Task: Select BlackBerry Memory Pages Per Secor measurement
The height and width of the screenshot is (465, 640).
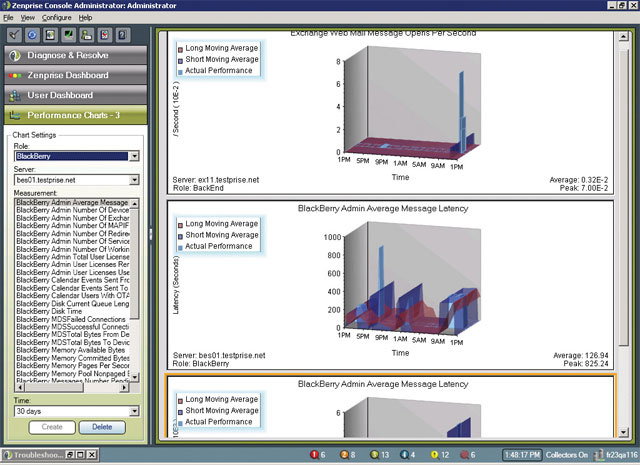Action: (72, 366)
